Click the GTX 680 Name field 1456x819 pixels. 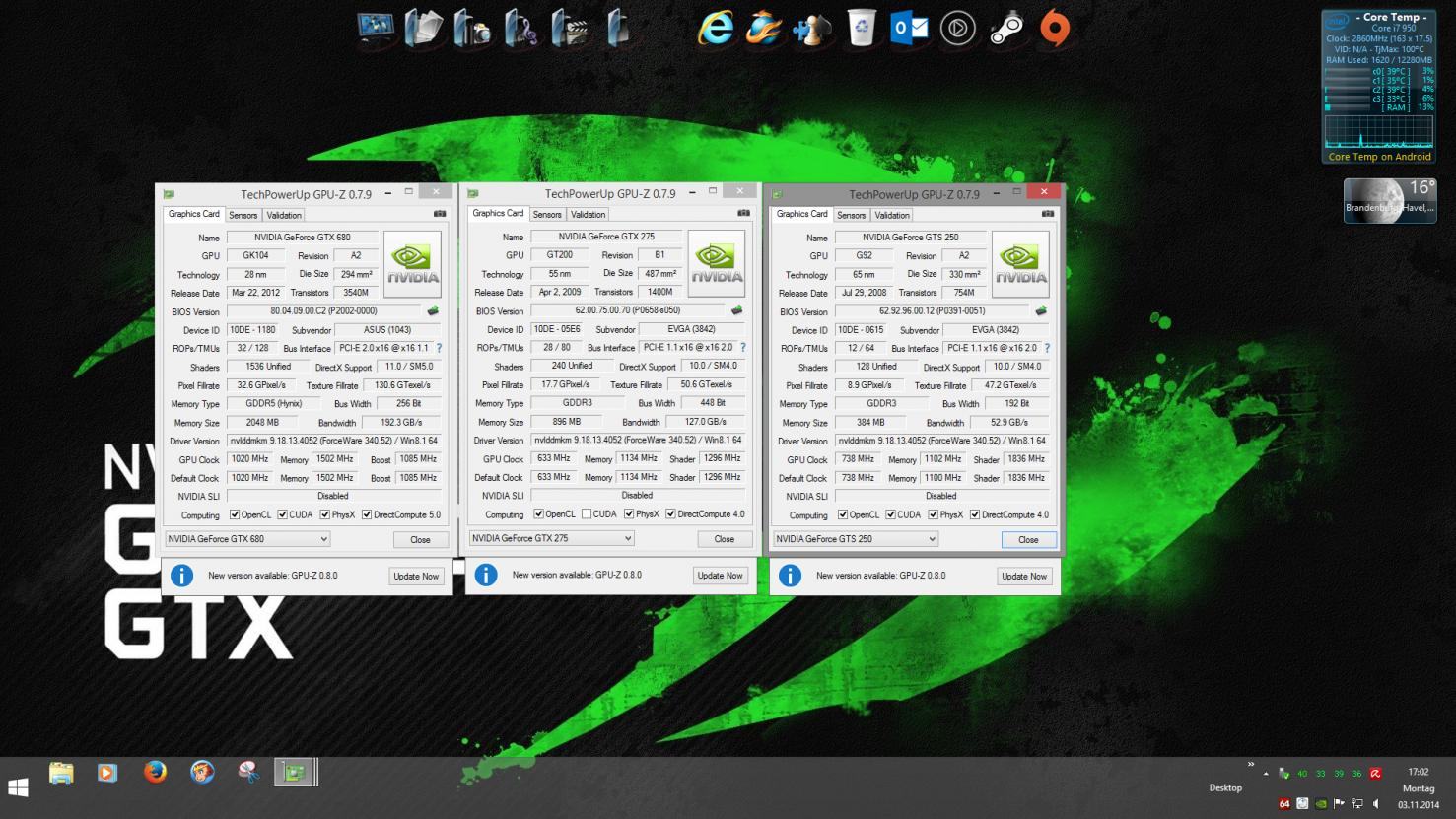[302, 237]
